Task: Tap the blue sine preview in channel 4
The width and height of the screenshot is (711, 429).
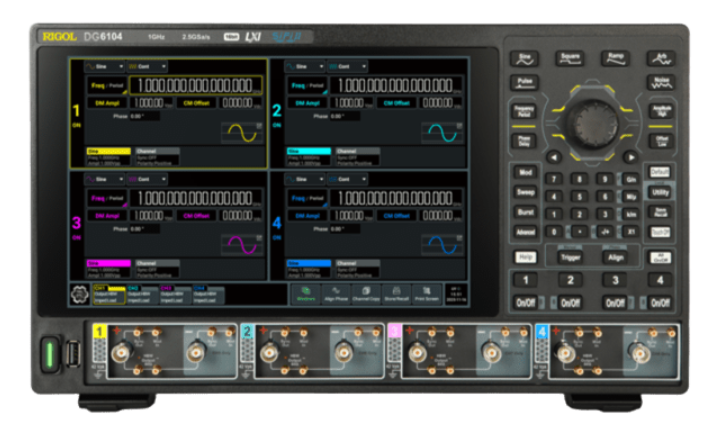Action: point(443,245)
